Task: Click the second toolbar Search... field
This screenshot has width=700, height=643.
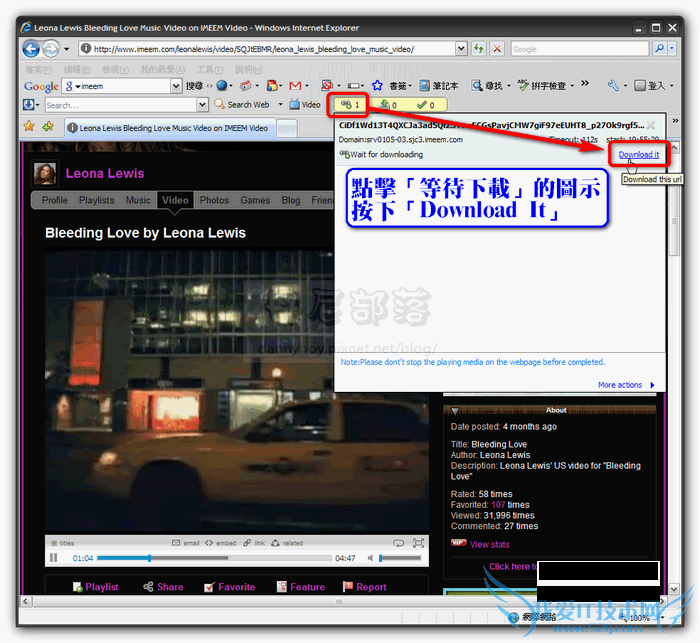Action: (121, 105)
